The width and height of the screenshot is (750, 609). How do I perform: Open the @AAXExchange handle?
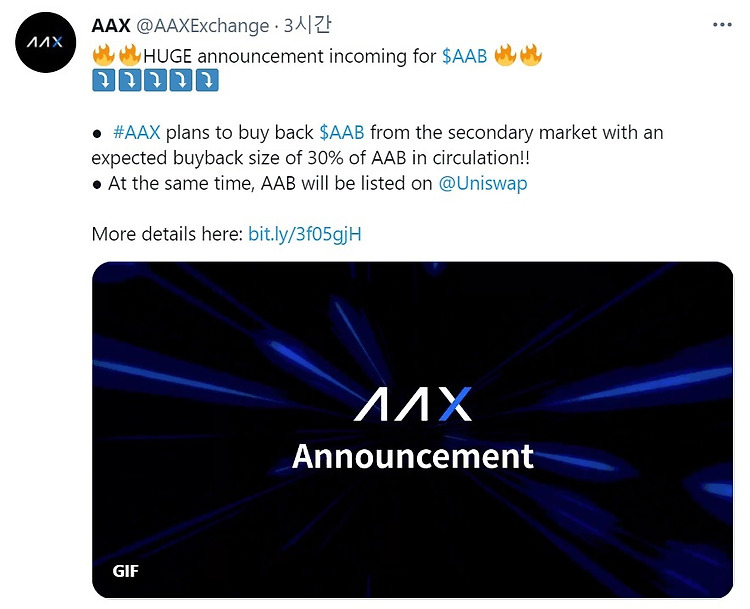point(202,26)
